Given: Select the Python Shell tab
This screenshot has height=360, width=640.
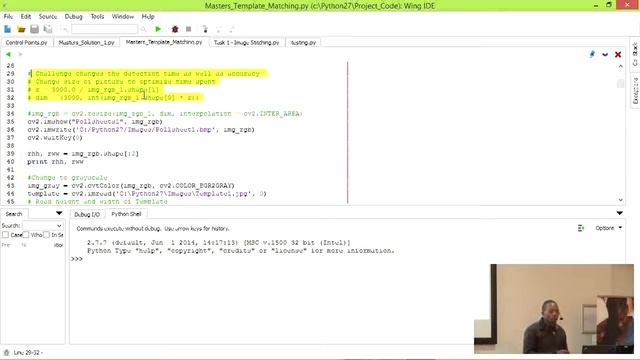Looking at the screenshot, I should click(x=126, y=214).
